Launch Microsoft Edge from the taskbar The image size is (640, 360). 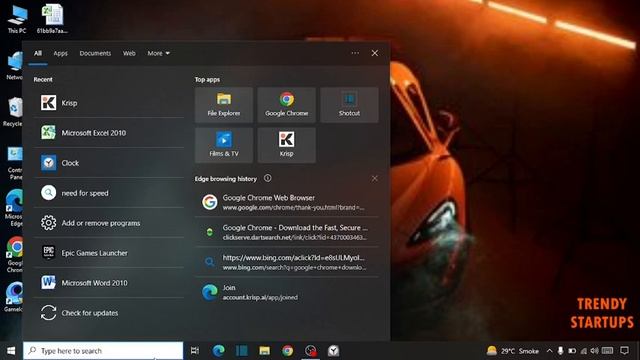click(218, 351)
